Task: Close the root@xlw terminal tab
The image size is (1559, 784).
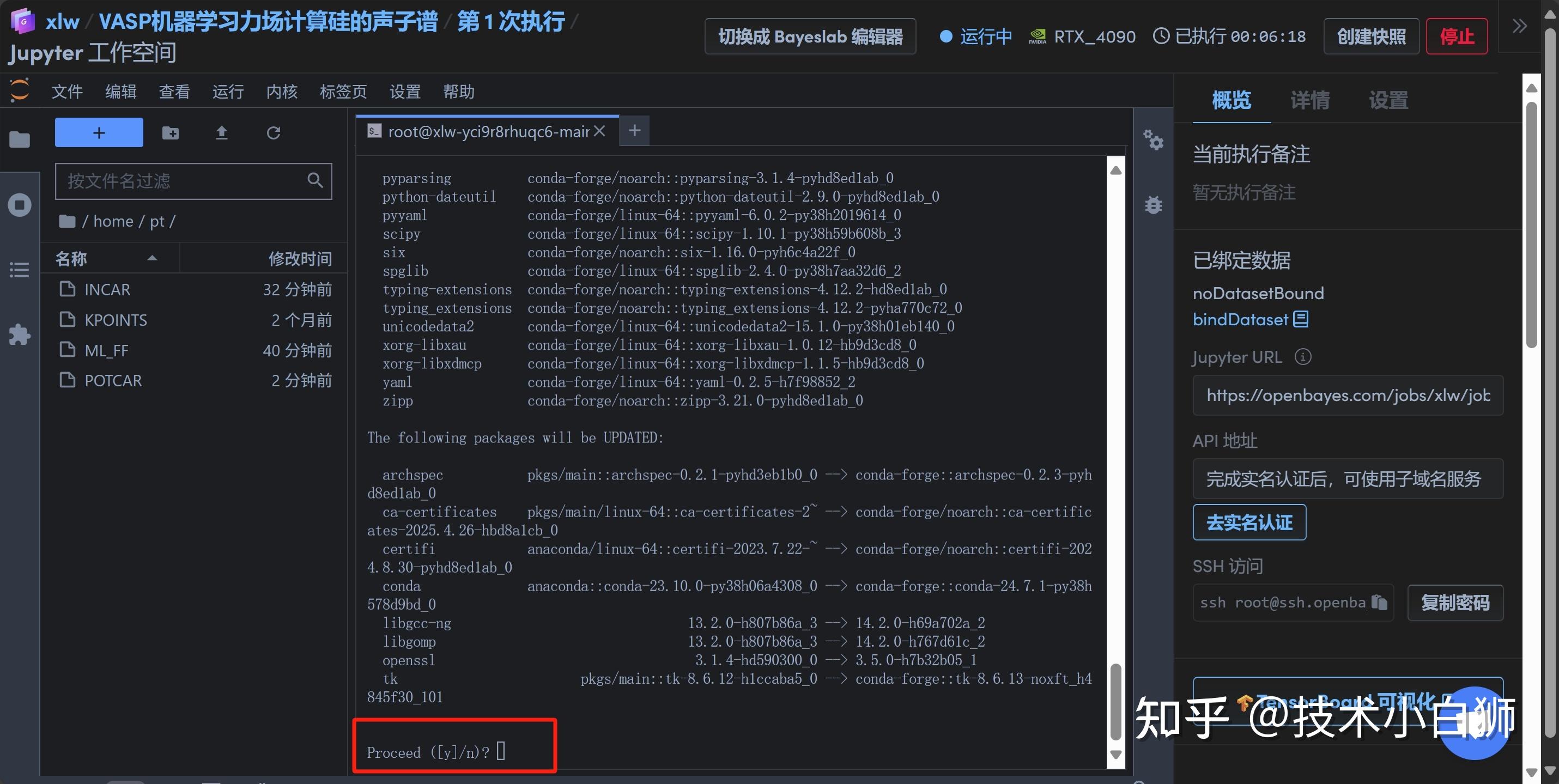Action: 599,131
